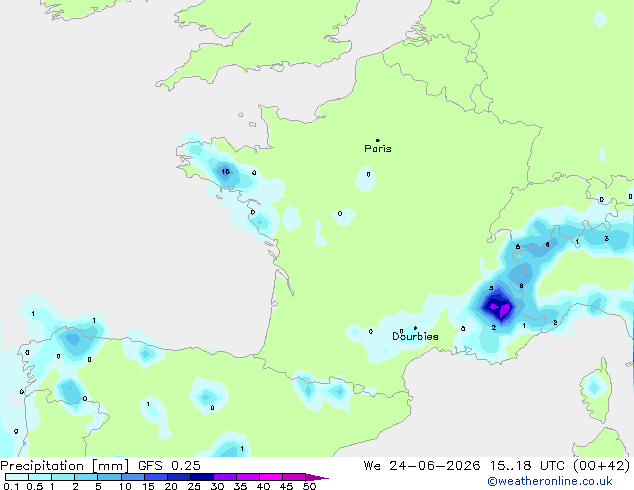Click the 'GFS 0.25' model label
634x490 pixels.
169,466
